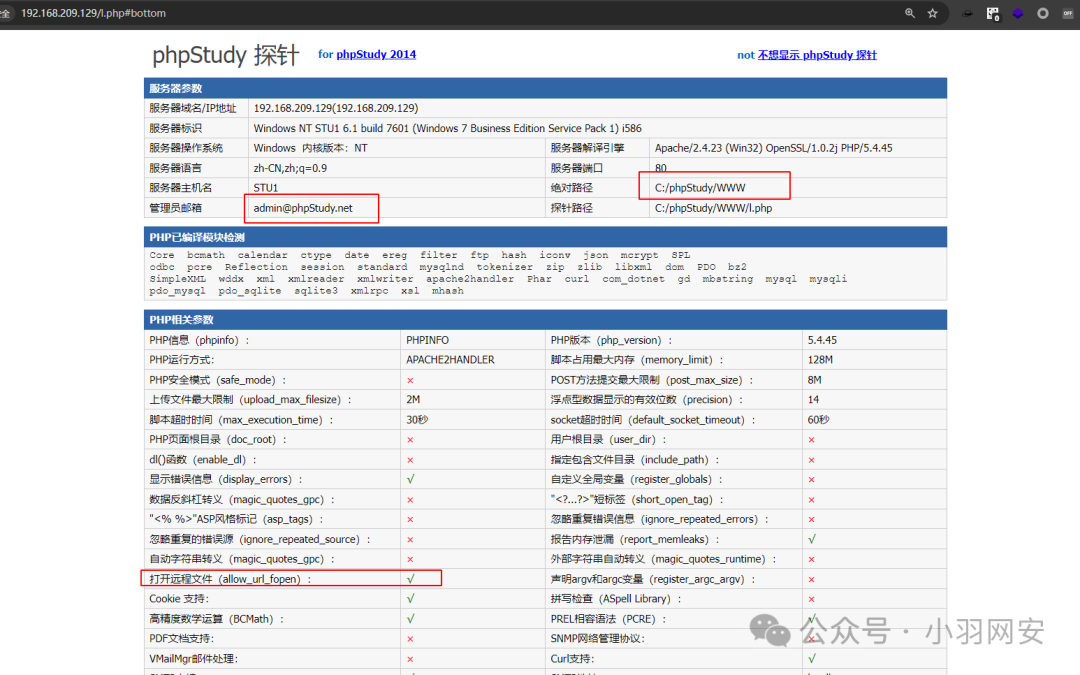Click the max_execution_time value 30秒

click(x=417, y=419)
